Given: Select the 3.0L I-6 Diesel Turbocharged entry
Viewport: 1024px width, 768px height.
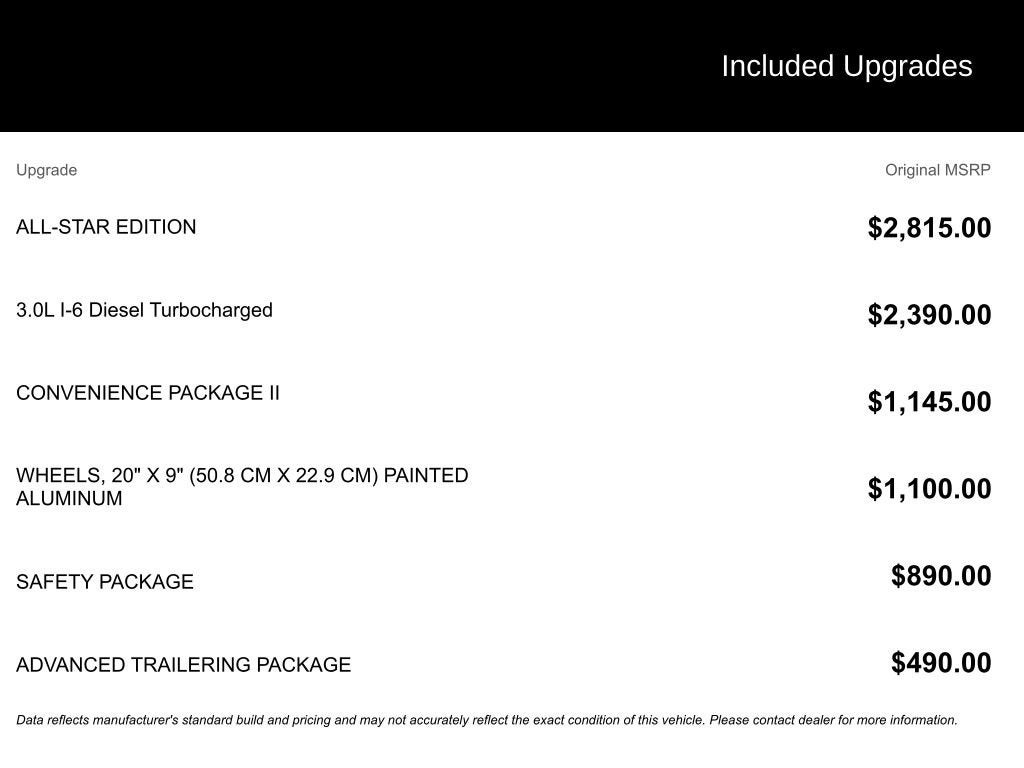Looking at the screenshot, I should point(144,310).
